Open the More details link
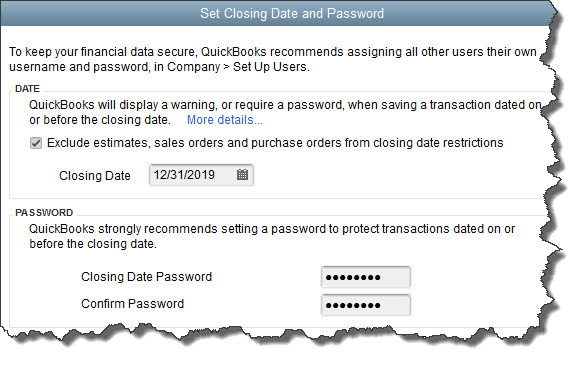Image resolution: width=586 pixels, height=365 pixels. pos(225,120)
